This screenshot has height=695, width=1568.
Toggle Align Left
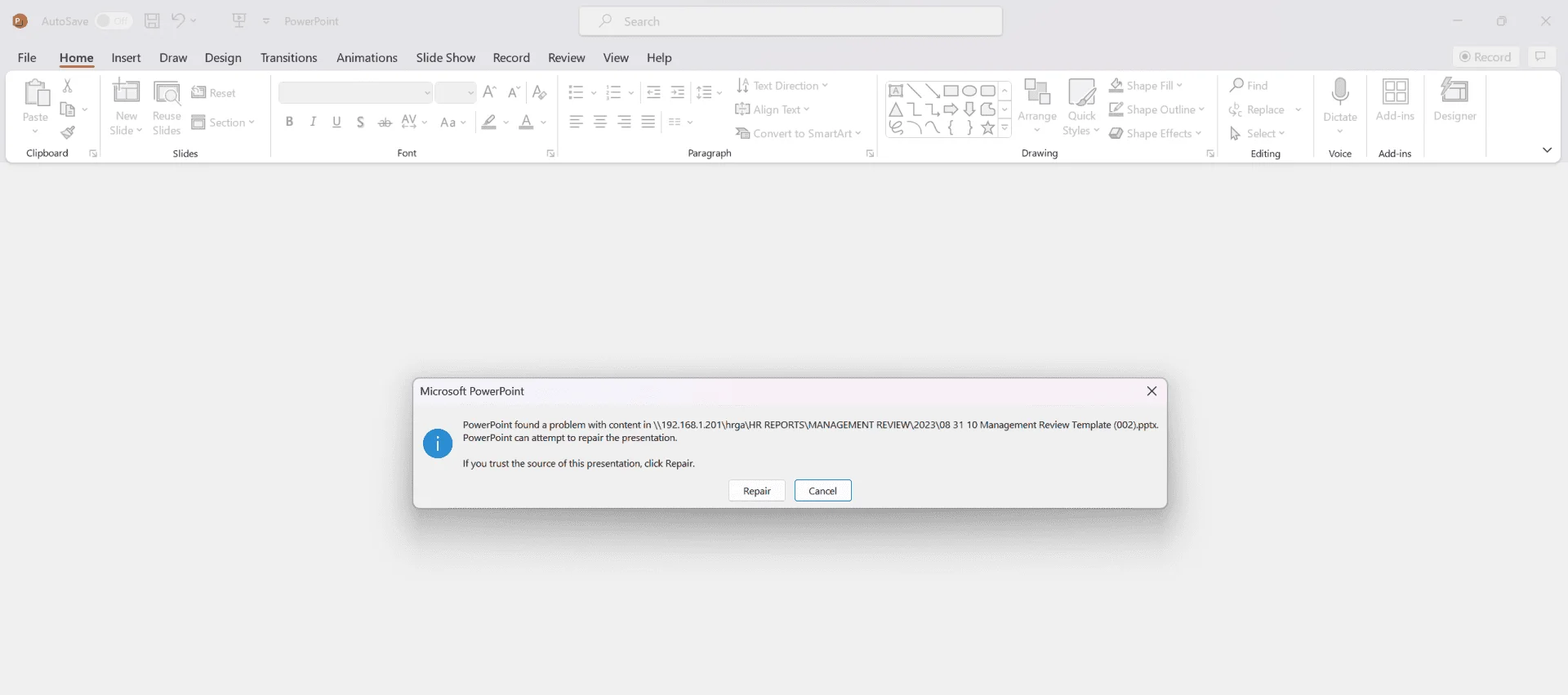[x=576, y=123]
